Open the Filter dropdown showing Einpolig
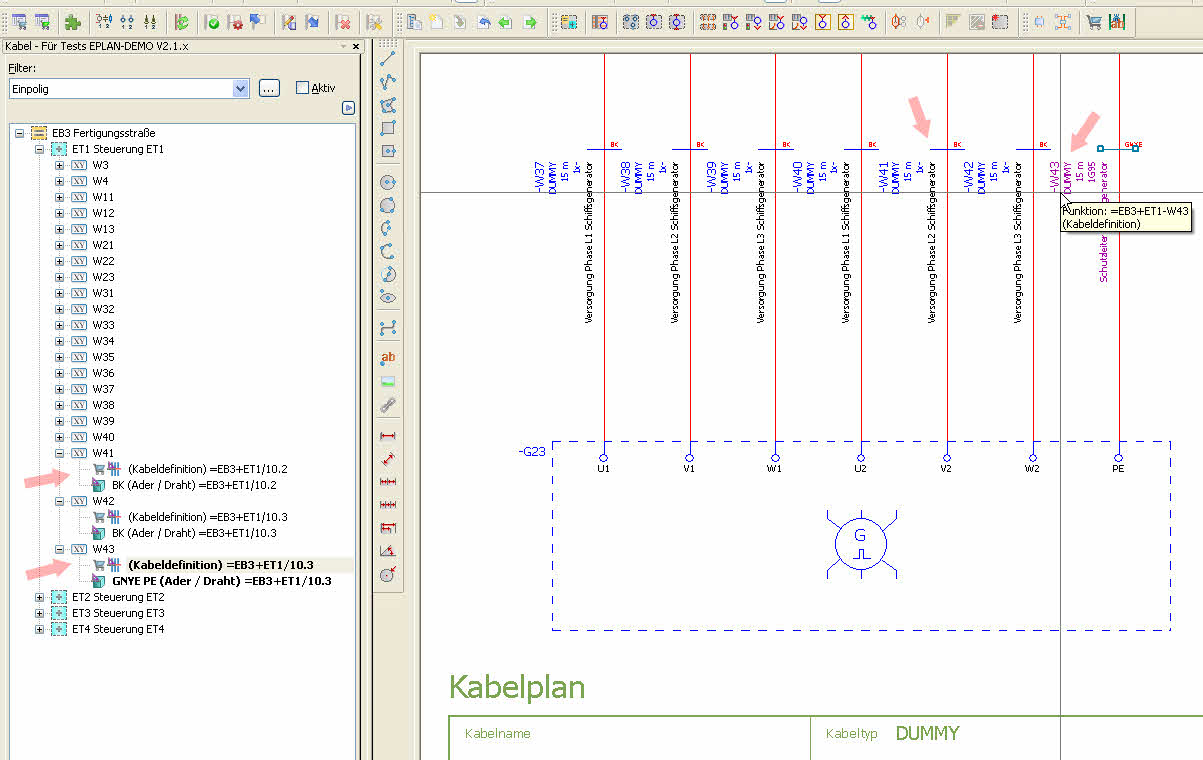The image size is (1203, 760). tap(240, 88)
